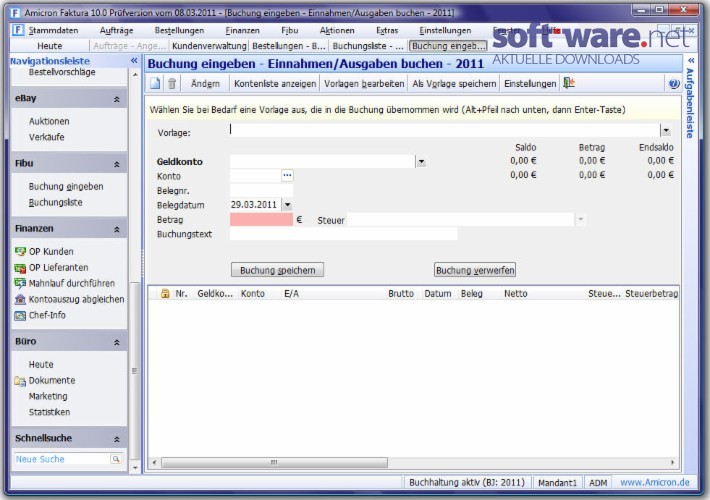Screen dimensions: 710x500
Task: Open Auktionen under eBay
Action: (x=49, y=121)
